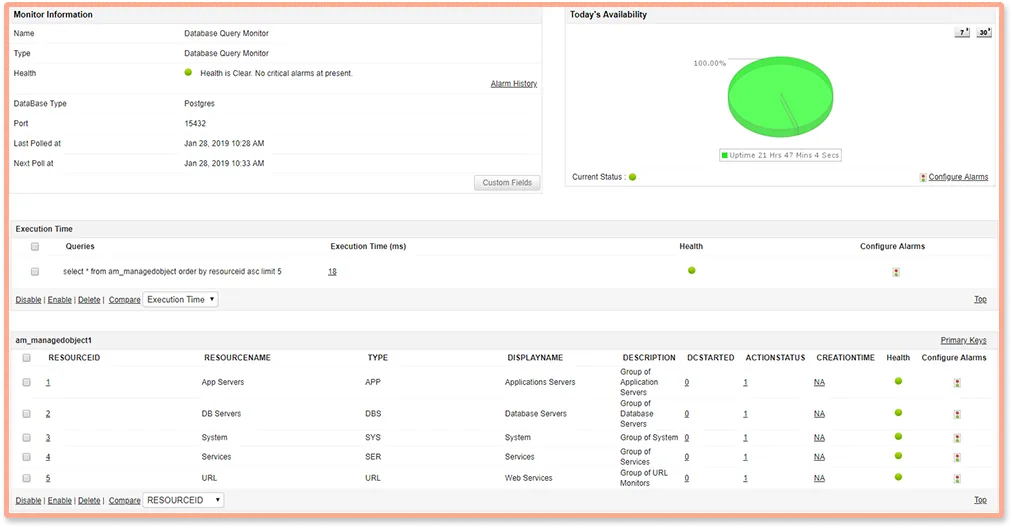Image resolution: width=1012 pixels, height=528 pixels.
Task: Click the green Health status dot in Monitor Information
Action: pos(188,72)
